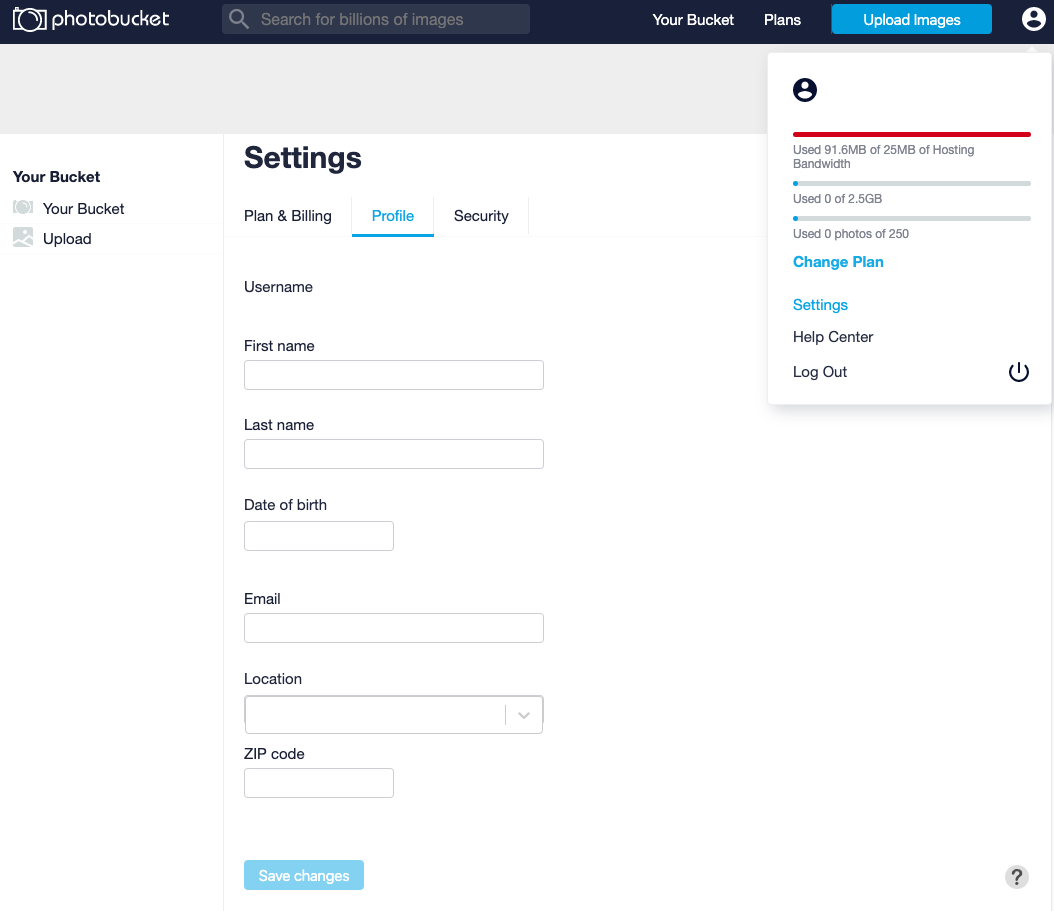
Task: Switch to the Security tab
Action: pyautogui.click(x=481, y=215)
